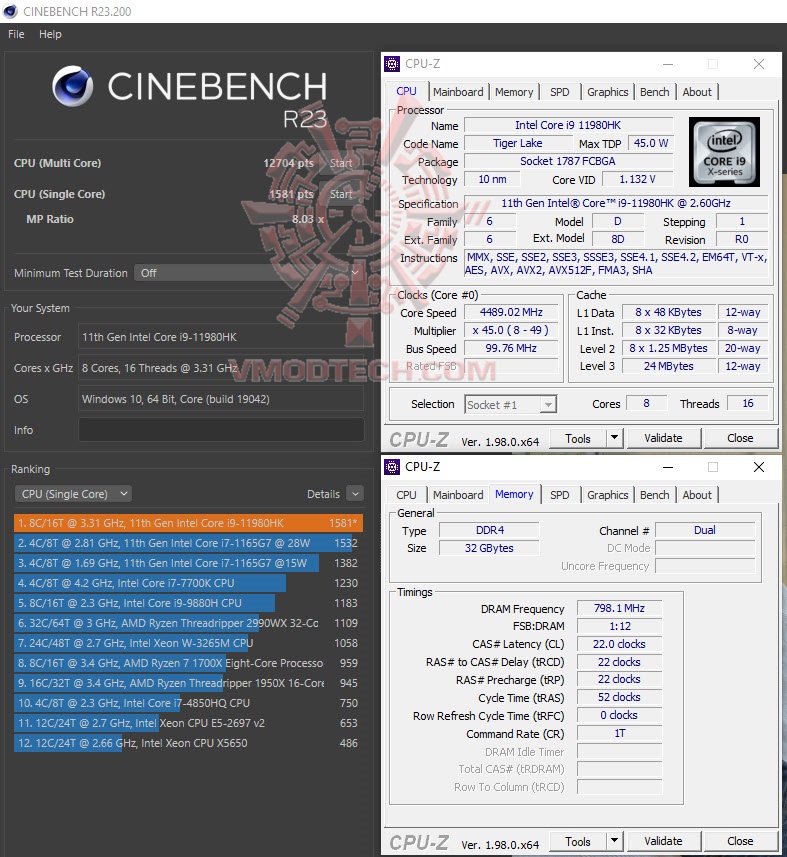Click Tools button in bottom CPU-Z window
The height and width of the screenshot is (857, 787).
click(x=578, y=842)
